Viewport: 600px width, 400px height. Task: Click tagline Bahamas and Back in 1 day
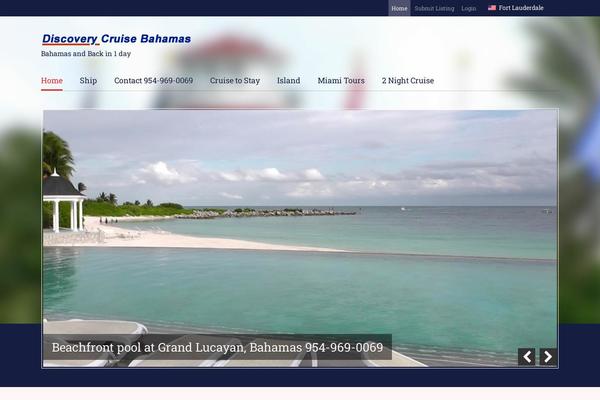click(86, 54)
